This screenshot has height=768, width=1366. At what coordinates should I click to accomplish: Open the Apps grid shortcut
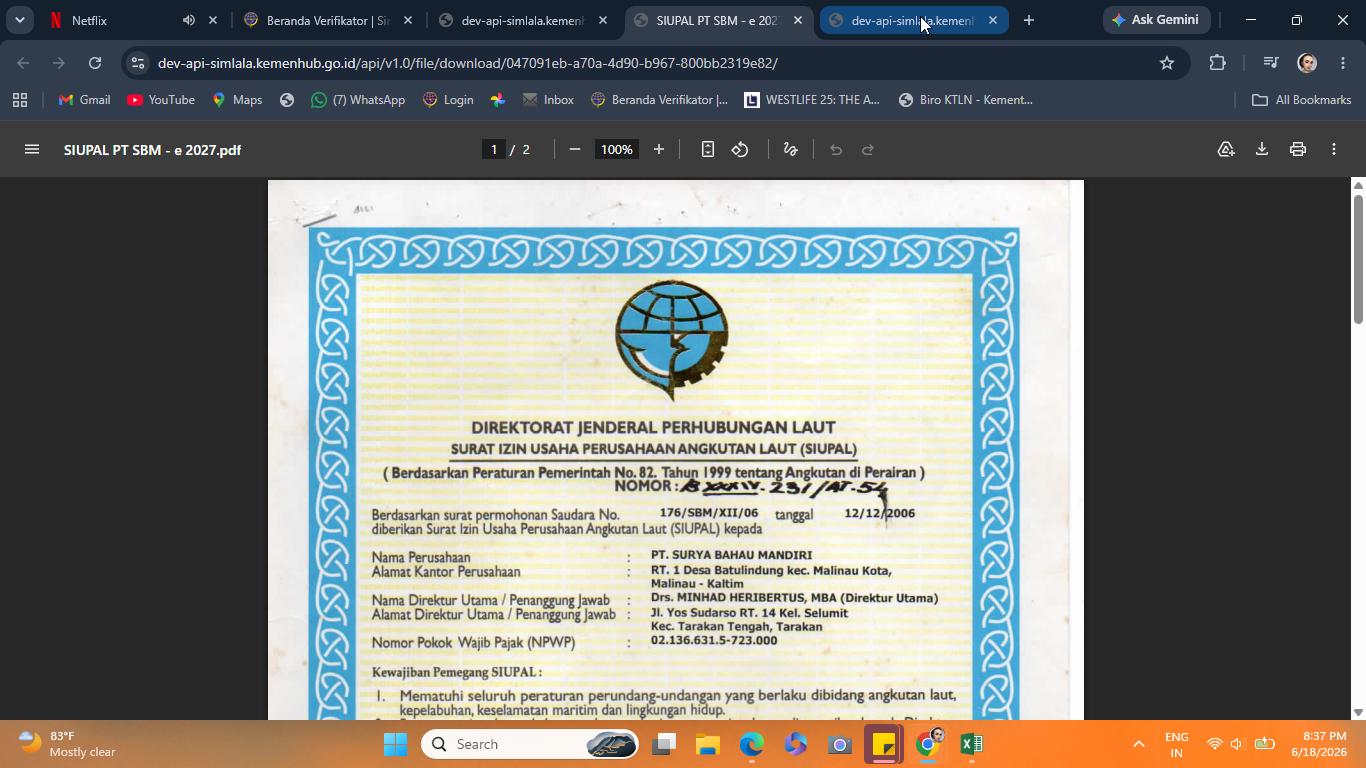[x=20, y=100]
